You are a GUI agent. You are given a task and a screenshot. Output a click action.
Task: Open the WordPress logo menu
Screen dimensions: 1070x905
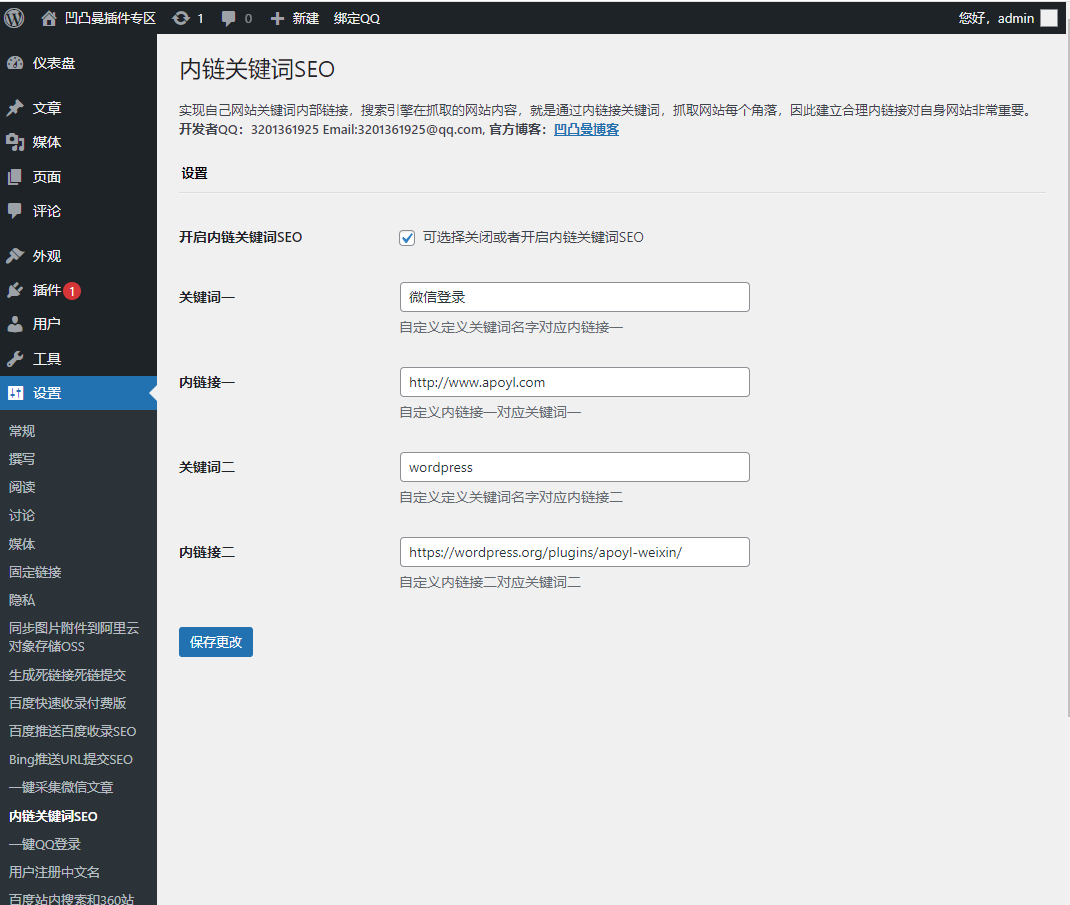14,18
